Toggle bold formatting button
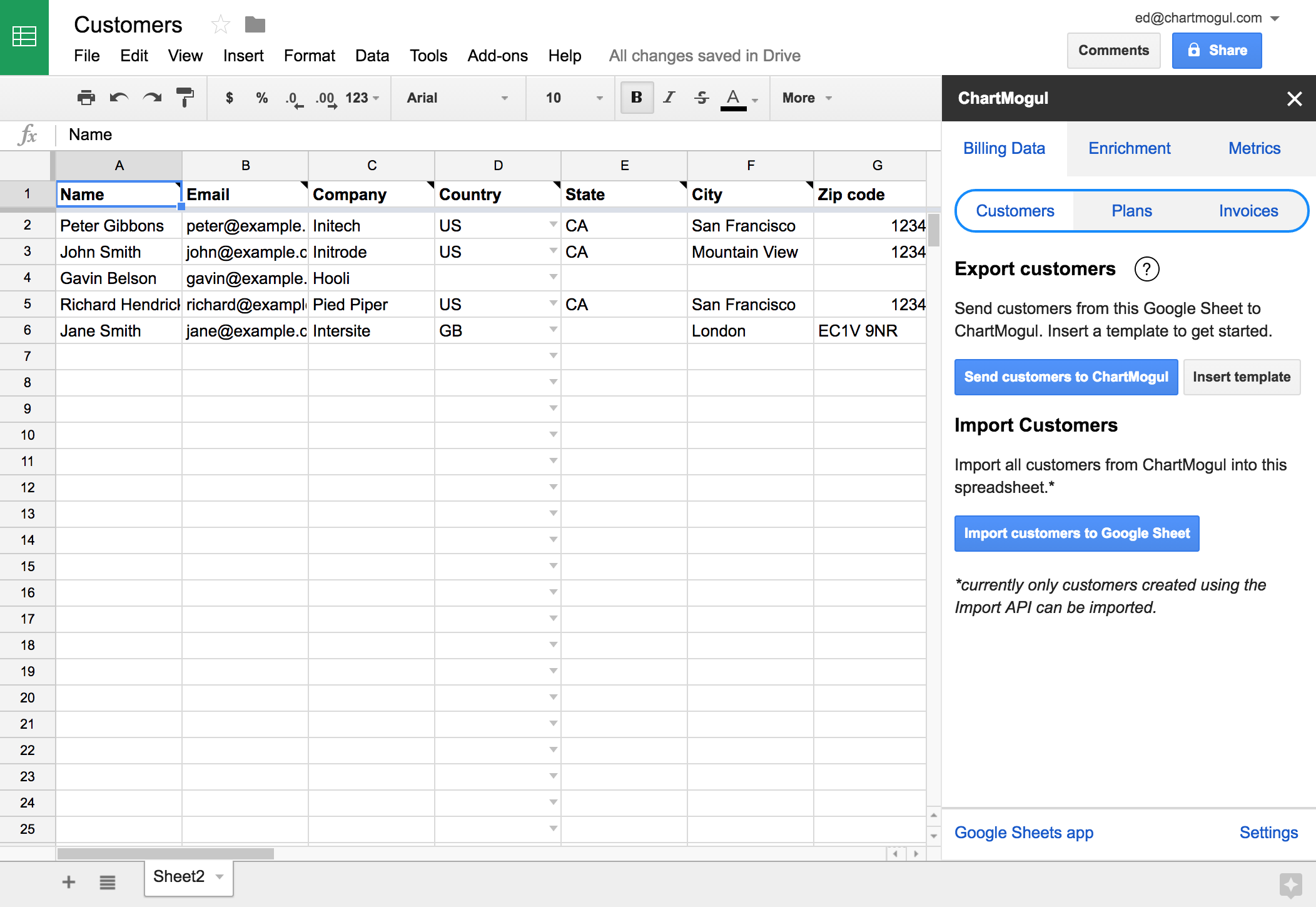The image size is (1316, 907). coord(637,98)
